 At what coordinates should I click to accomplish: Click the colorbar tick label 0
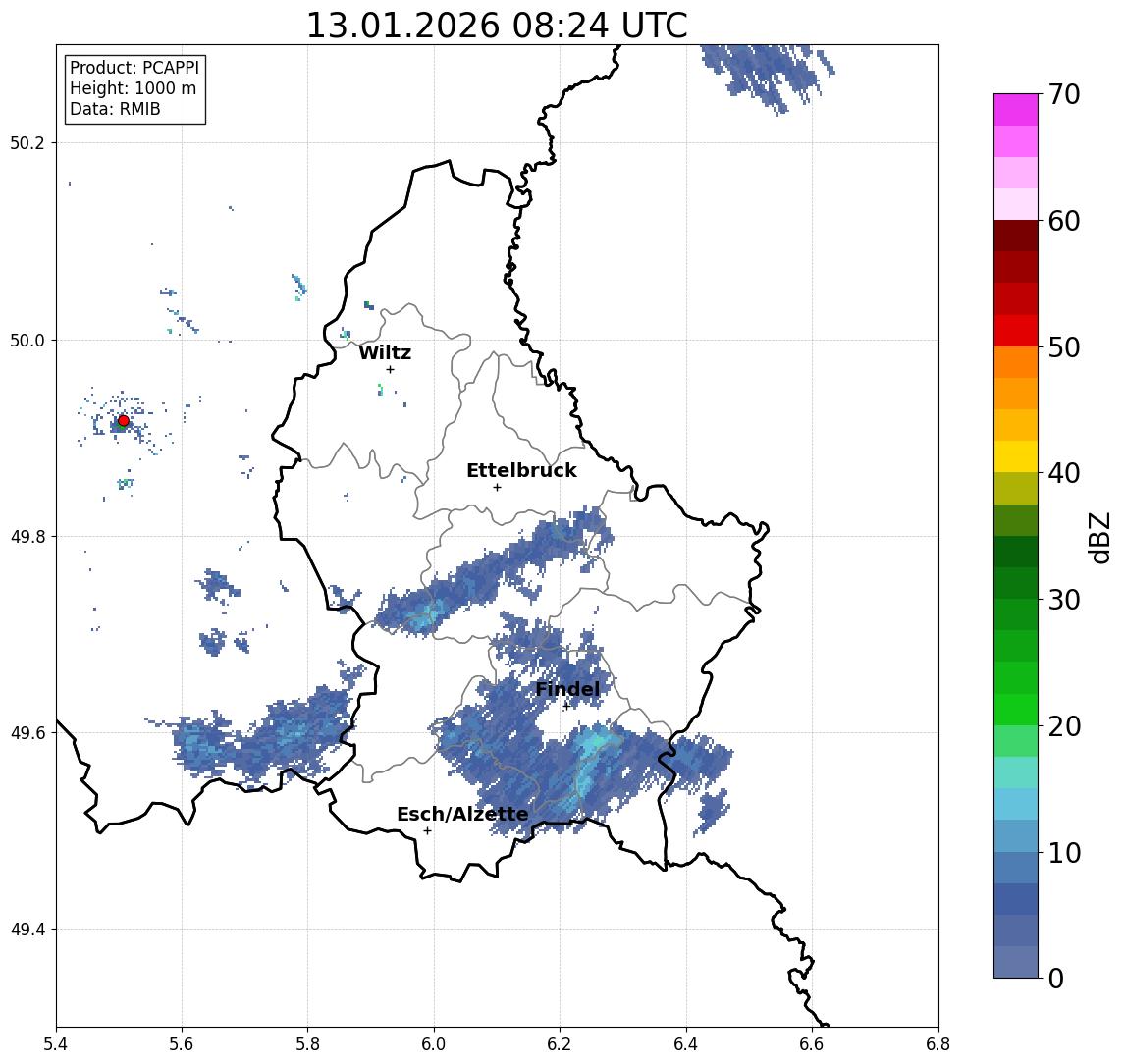point(1056,978)
